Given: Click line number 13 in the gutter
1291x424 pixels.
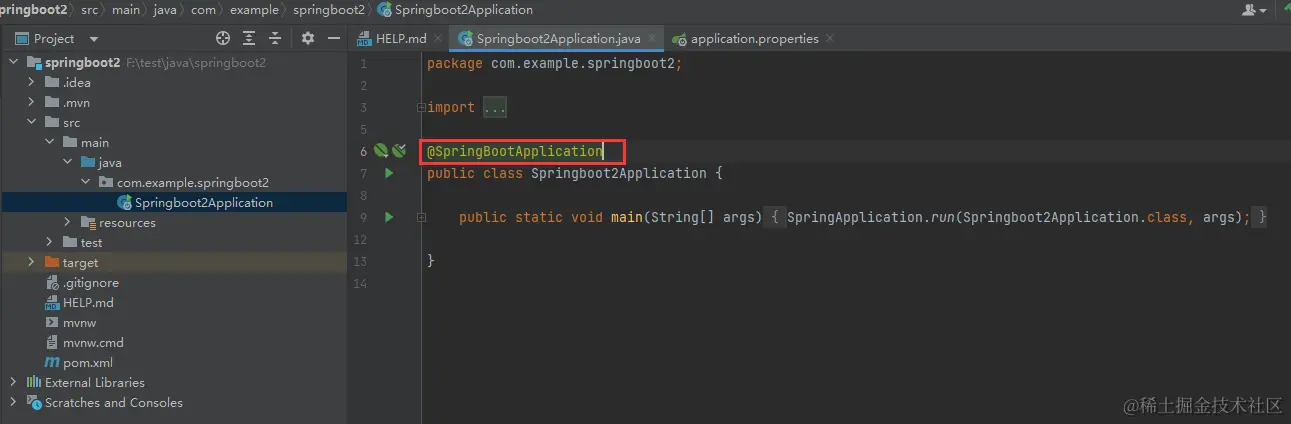Looking at the screenshot, I should (360, 261).
